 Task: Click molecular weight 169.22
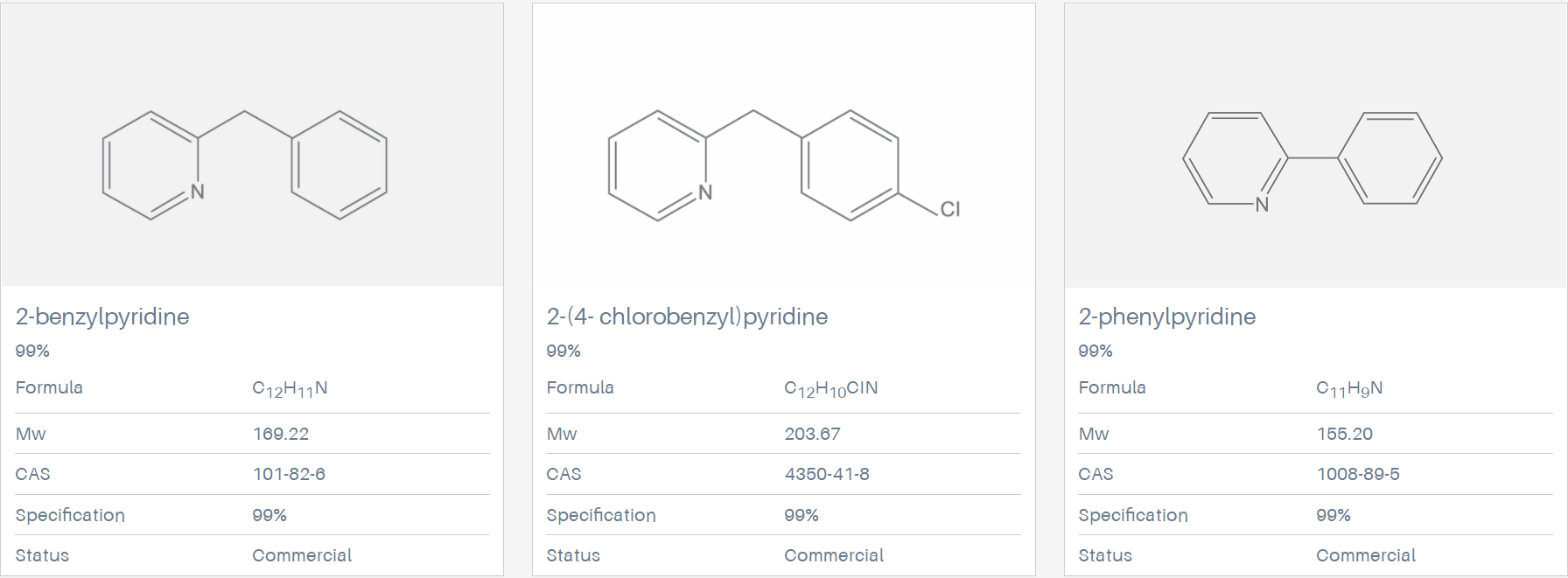281,434
